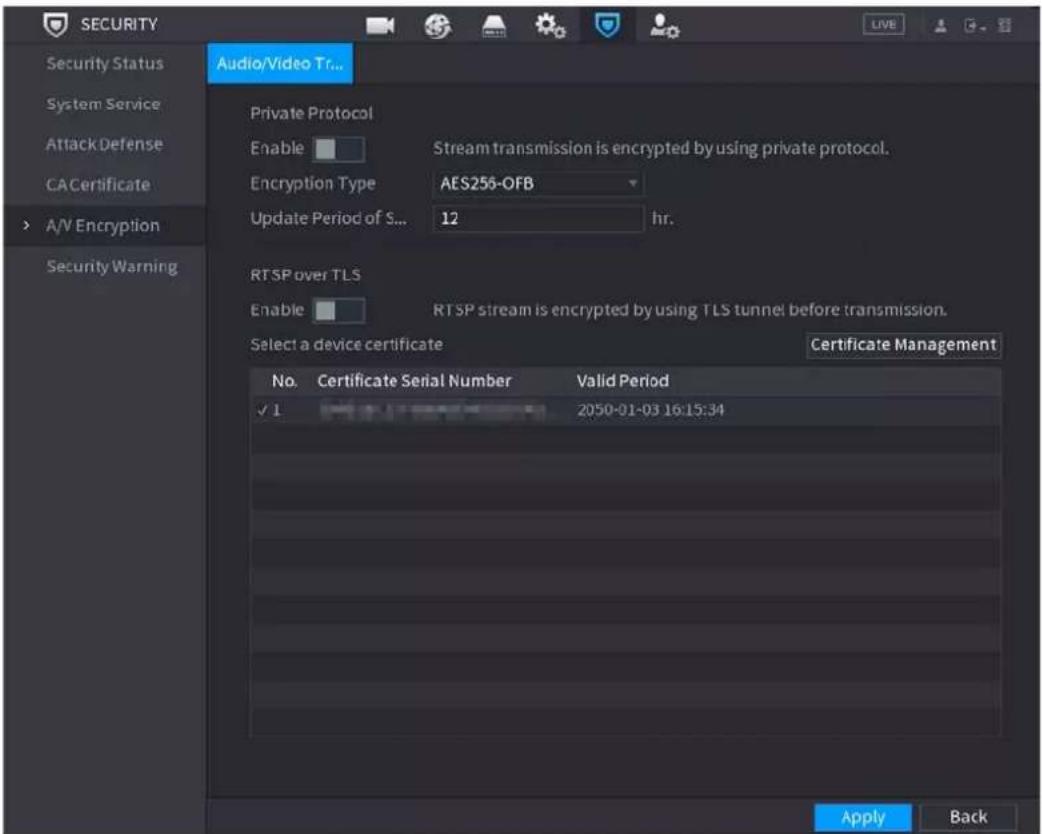Viewport: 1042px width, 834px height.
Task: Click the SECURITY shield logo in header
Action: pos(55,25)
